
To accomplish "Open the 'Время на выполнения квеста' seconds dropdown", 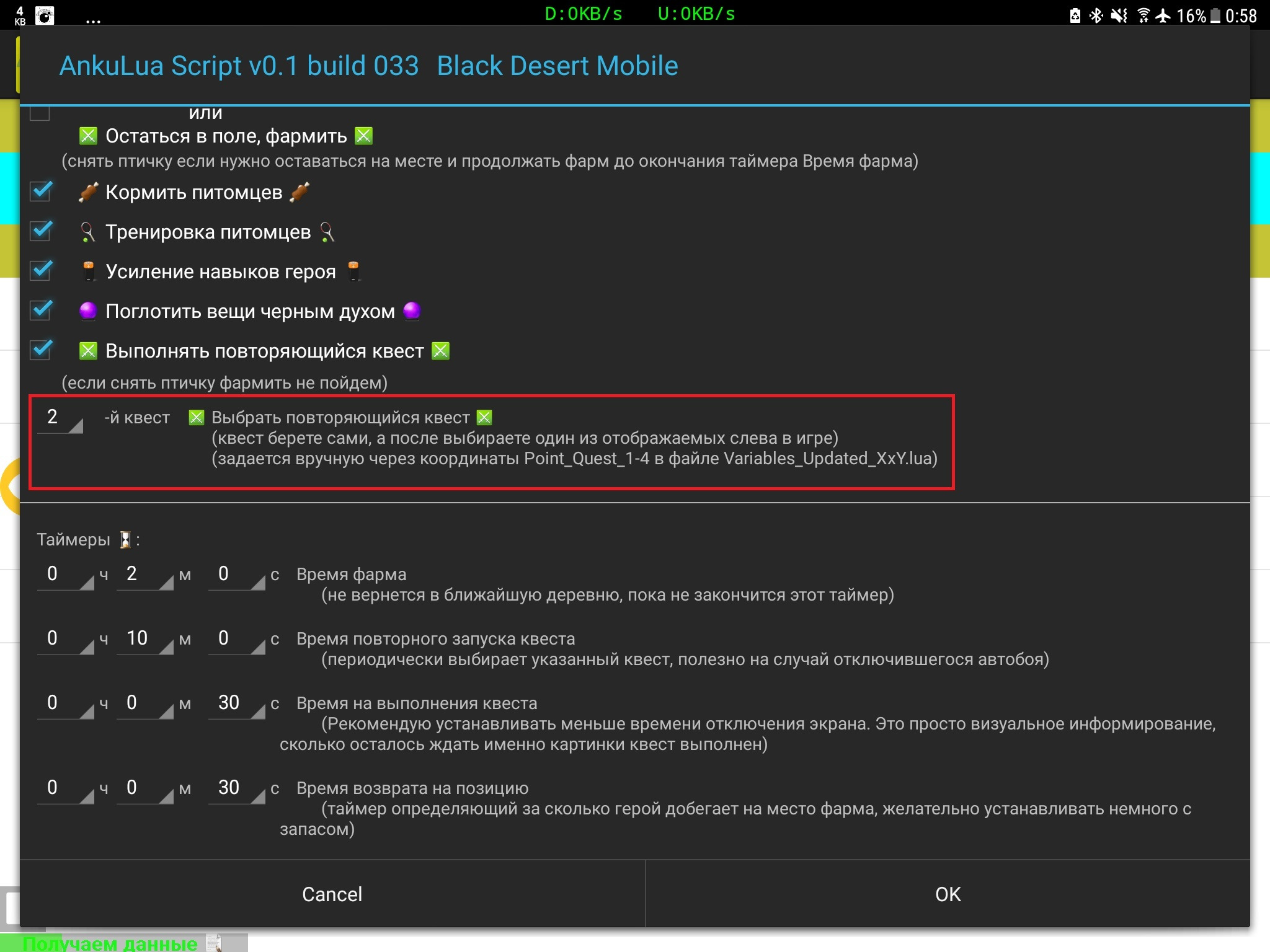I will click(236, 703).
